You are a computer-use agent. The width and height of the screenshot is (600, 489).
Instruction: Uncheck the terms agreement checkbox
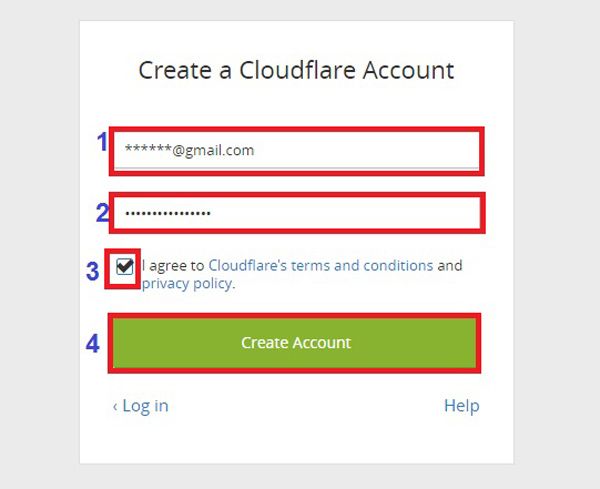tap(125, 266)
